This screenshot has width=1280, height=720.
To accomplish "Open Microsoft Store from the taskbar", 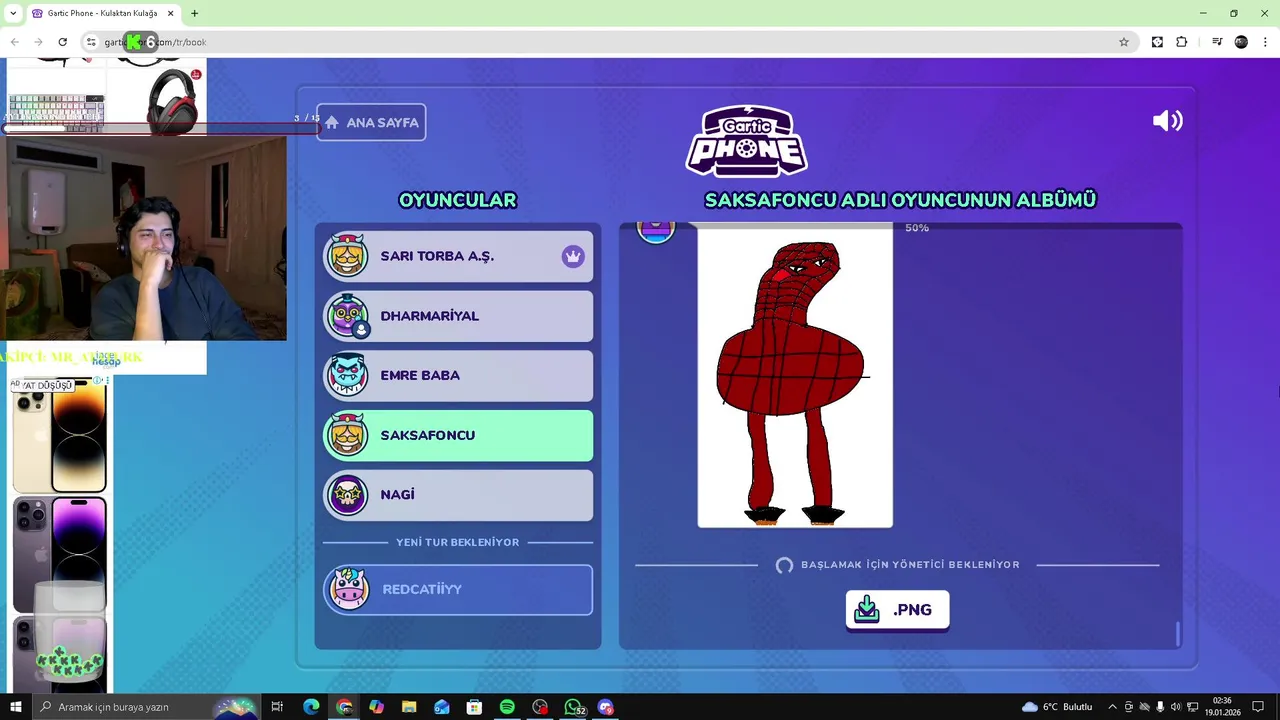I will pos(474,707).
